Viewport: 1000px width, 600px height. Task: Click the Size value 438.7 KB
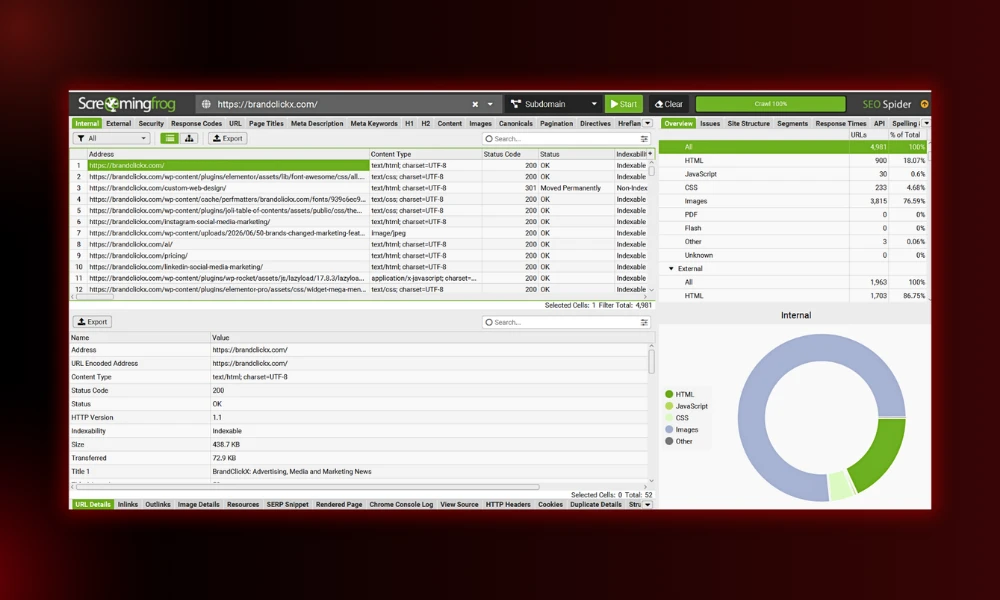[226, 444]
